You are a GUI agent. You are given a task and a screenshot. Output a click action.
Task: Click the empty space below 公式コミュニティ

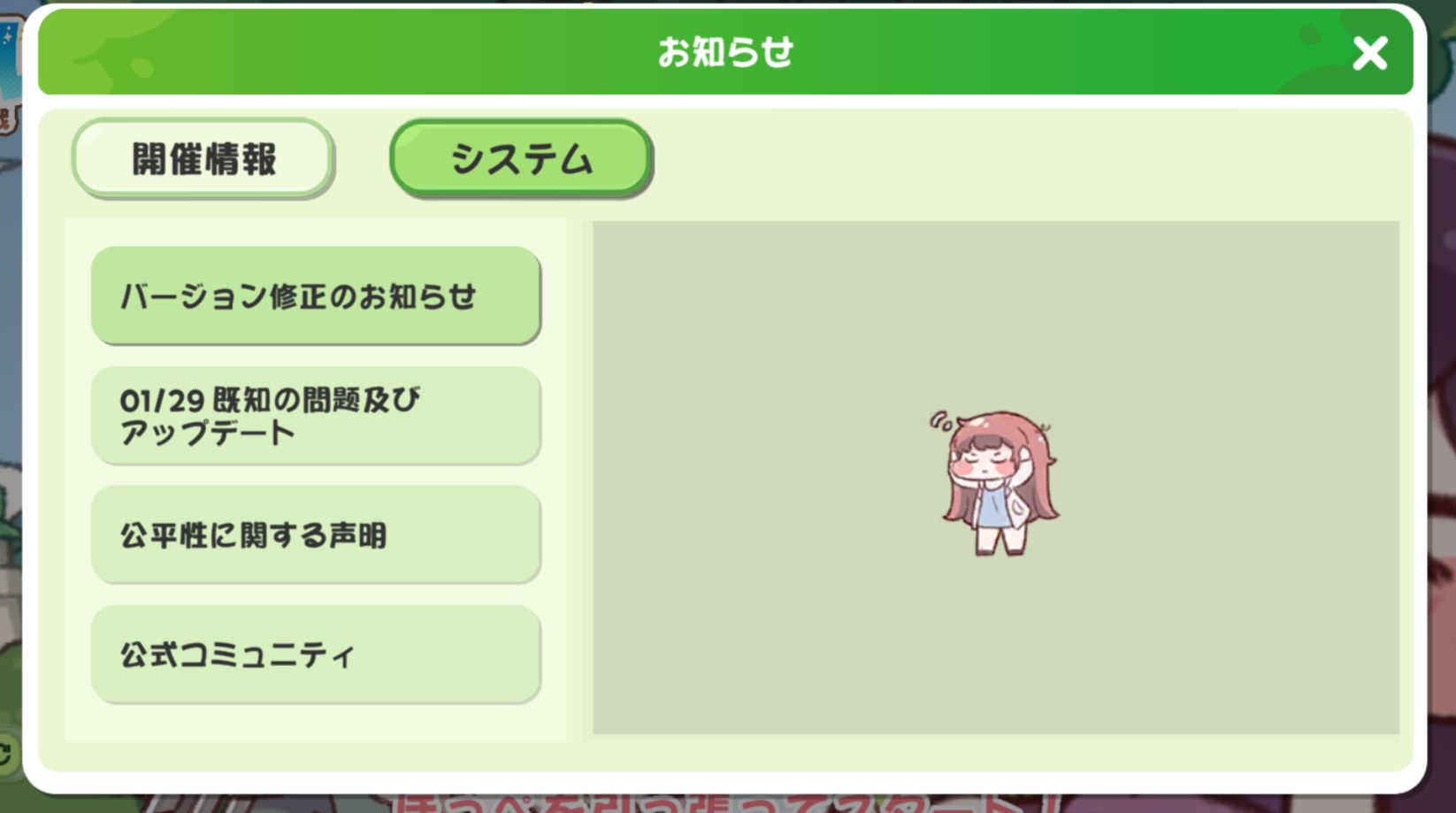[316, 723]
